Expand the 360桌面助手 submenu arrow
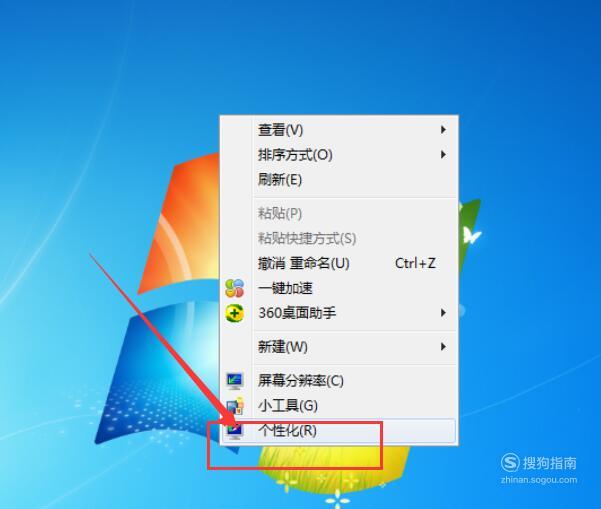Viewport: 601px width, 509px height. click(x=443, y=313)
